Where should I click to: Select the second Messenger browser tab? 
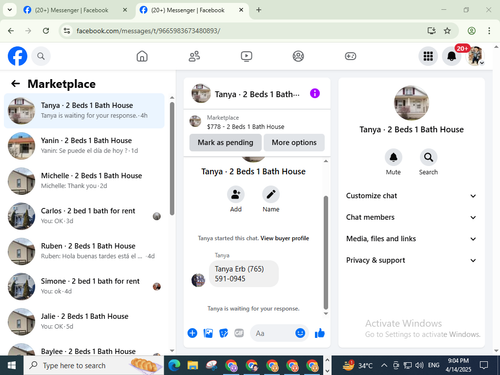tap(191, 10)
